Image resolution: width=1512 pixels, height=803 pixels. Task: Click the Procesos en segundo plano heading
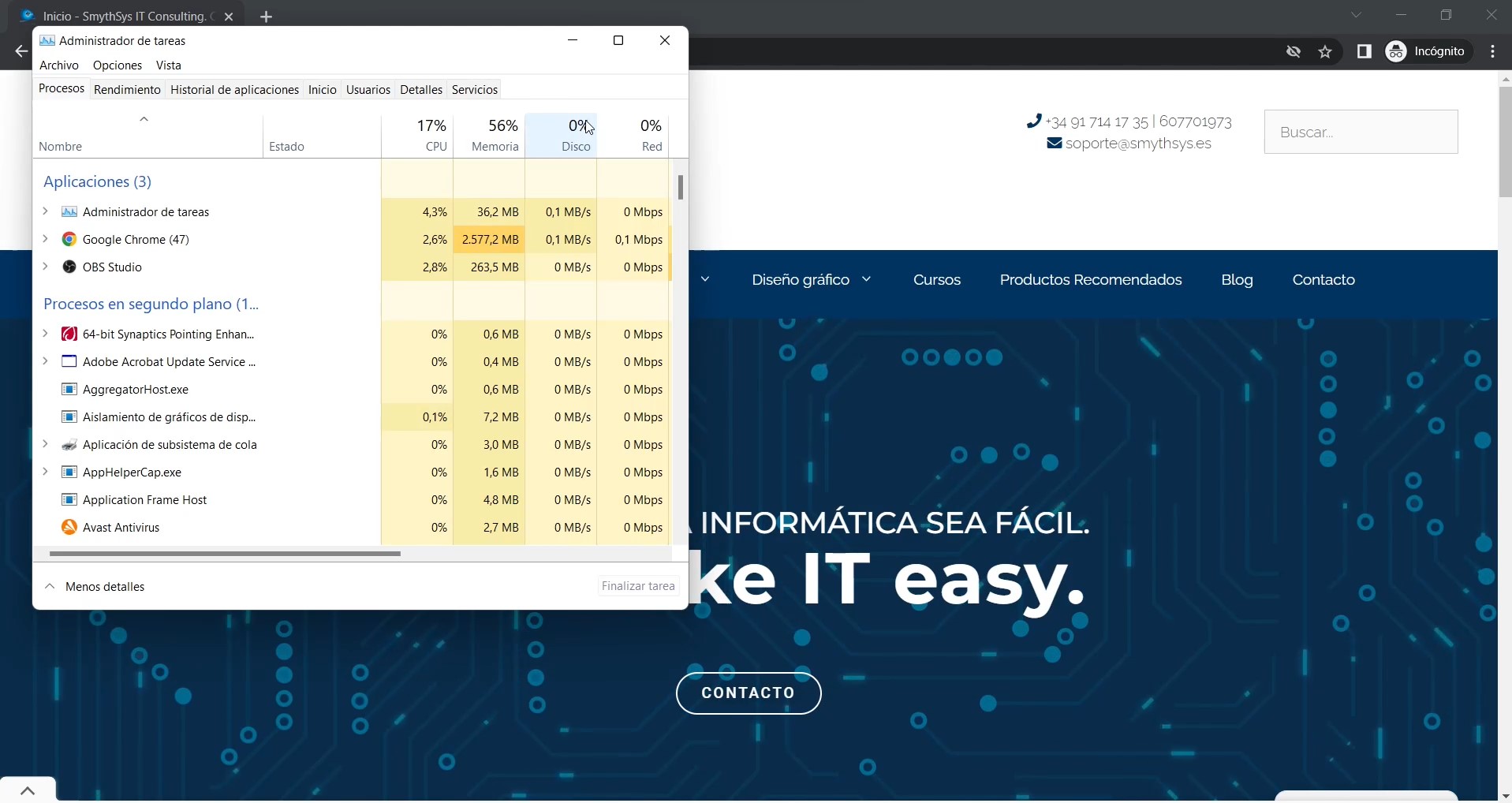click(x=151, y=304)
